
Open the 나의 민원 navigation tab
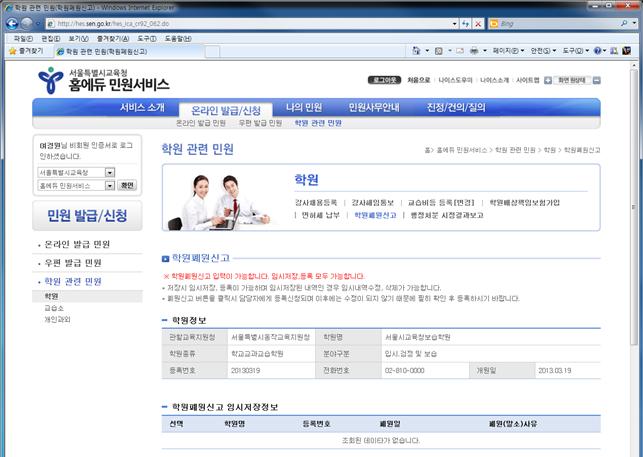tap(303, 107)
